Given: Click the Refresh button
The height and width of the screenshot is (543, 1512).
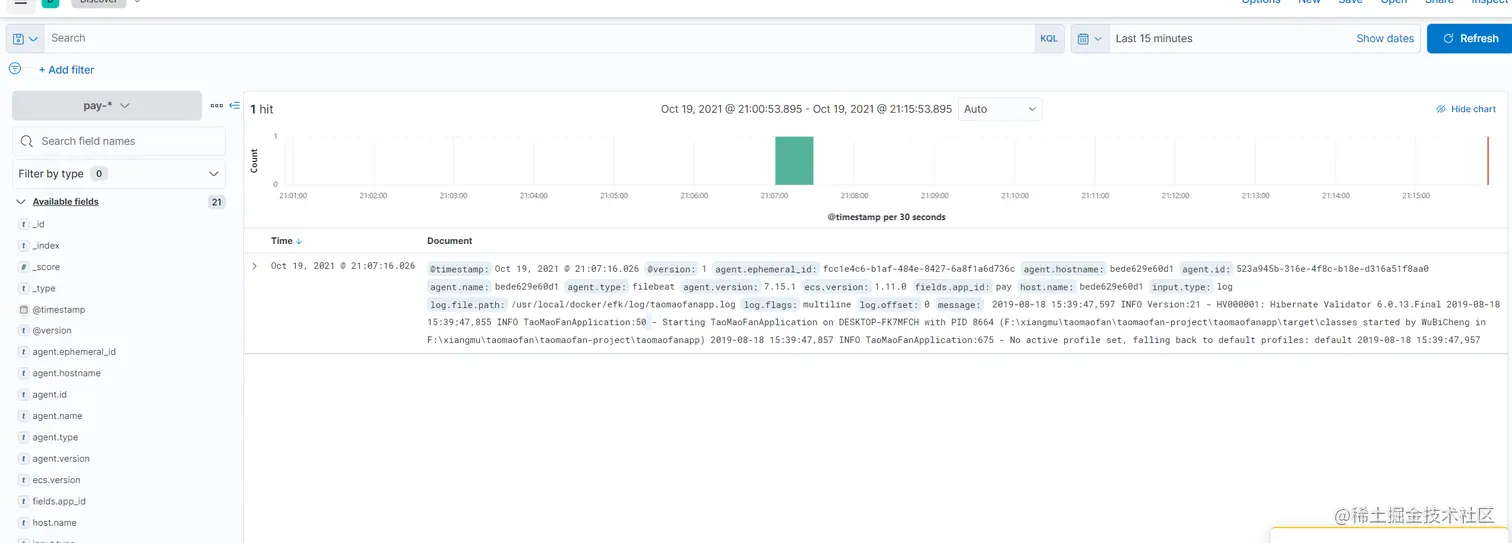Looking at the screenshot, I should click(1469, 39).
